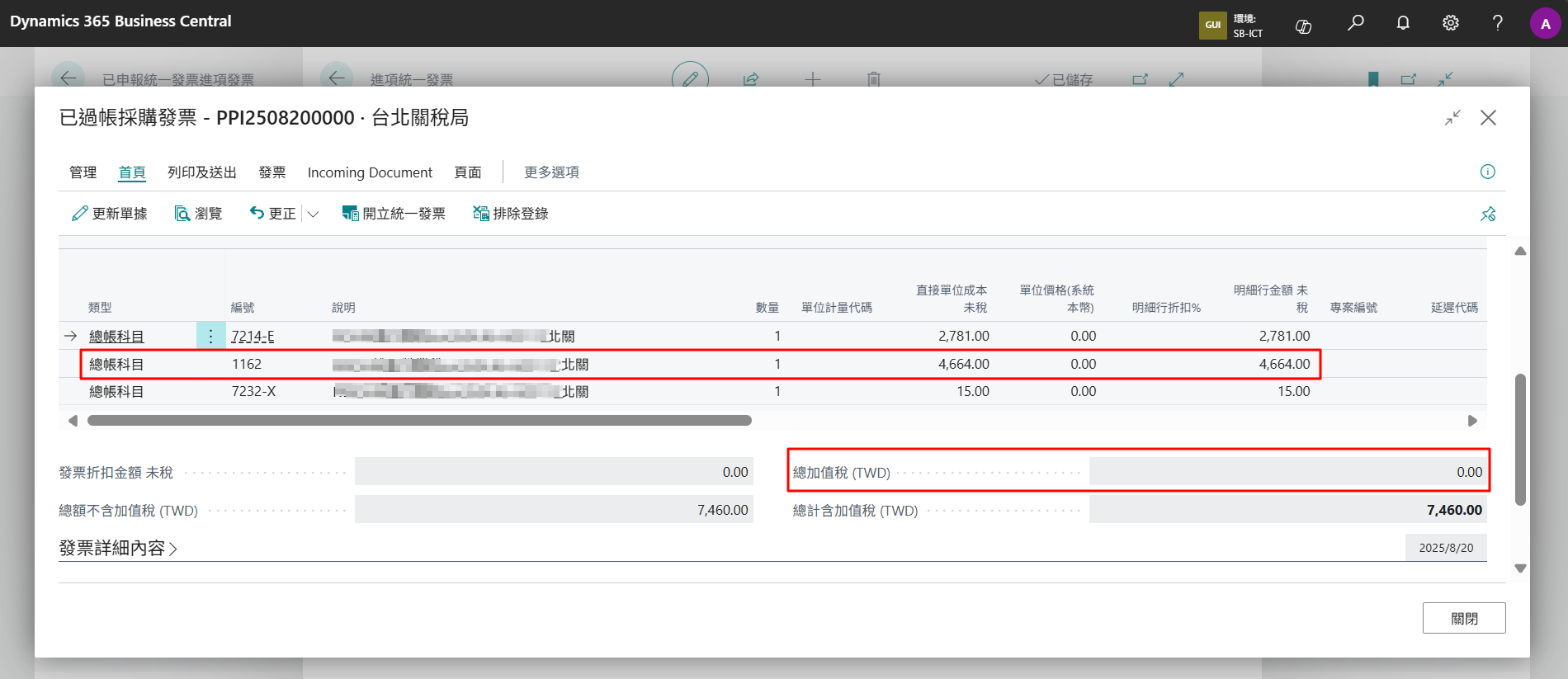Click the dialog's scroll up arrow

click(1520, 251)
